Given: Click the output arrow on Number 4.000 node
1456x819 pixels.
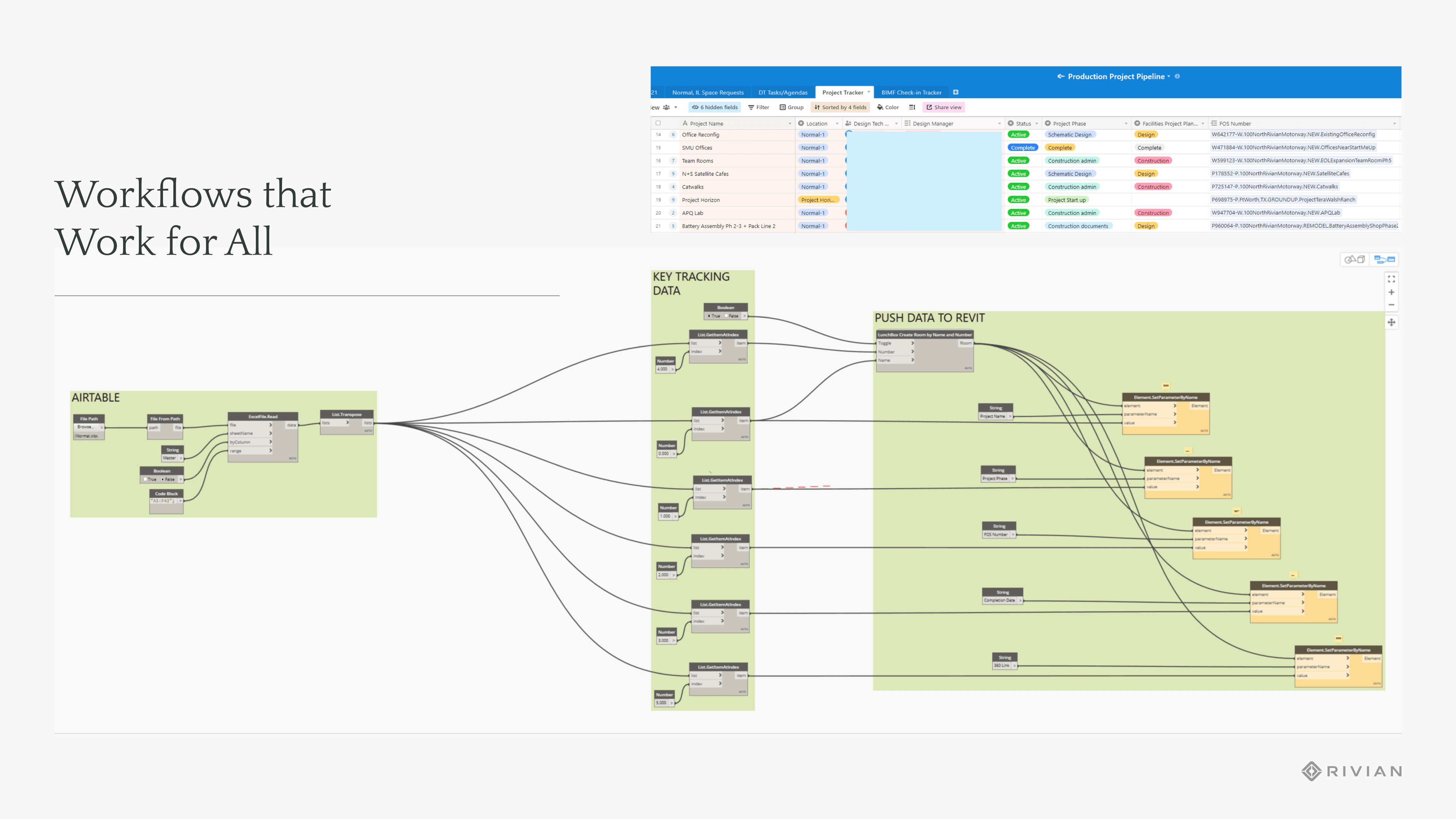Looking at the screenshot, I should tap(672, 369).
